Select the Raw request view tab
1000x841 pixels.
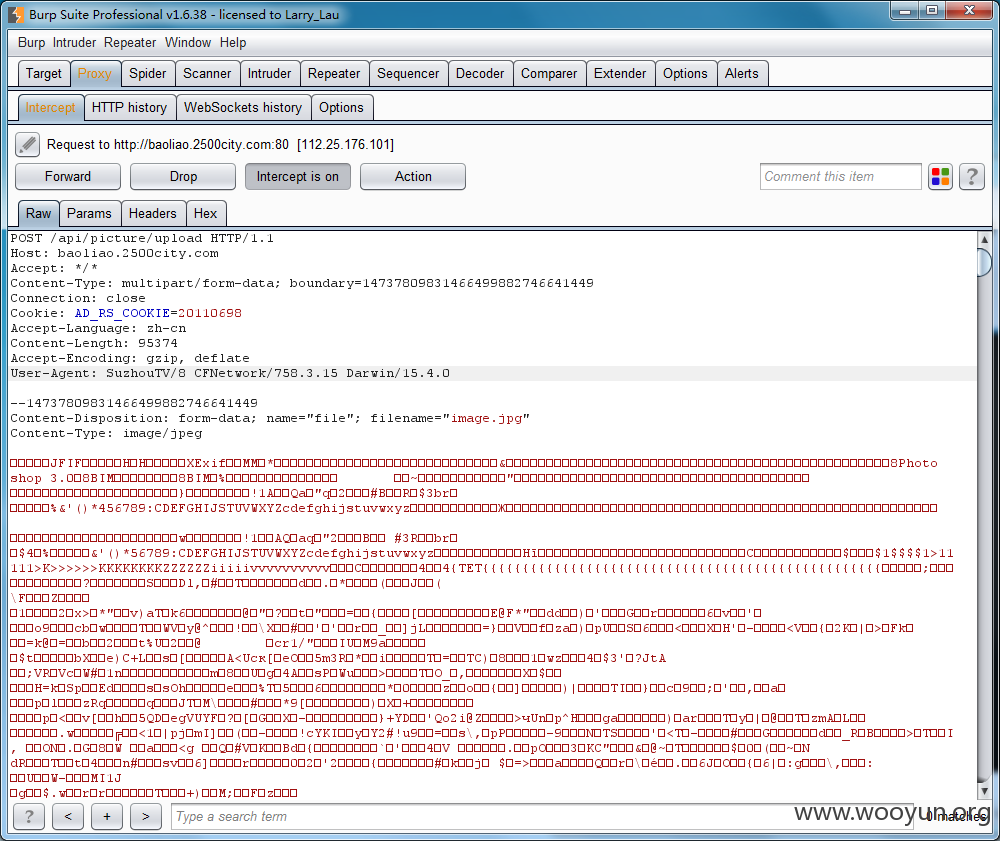click(x=38, y=214)
